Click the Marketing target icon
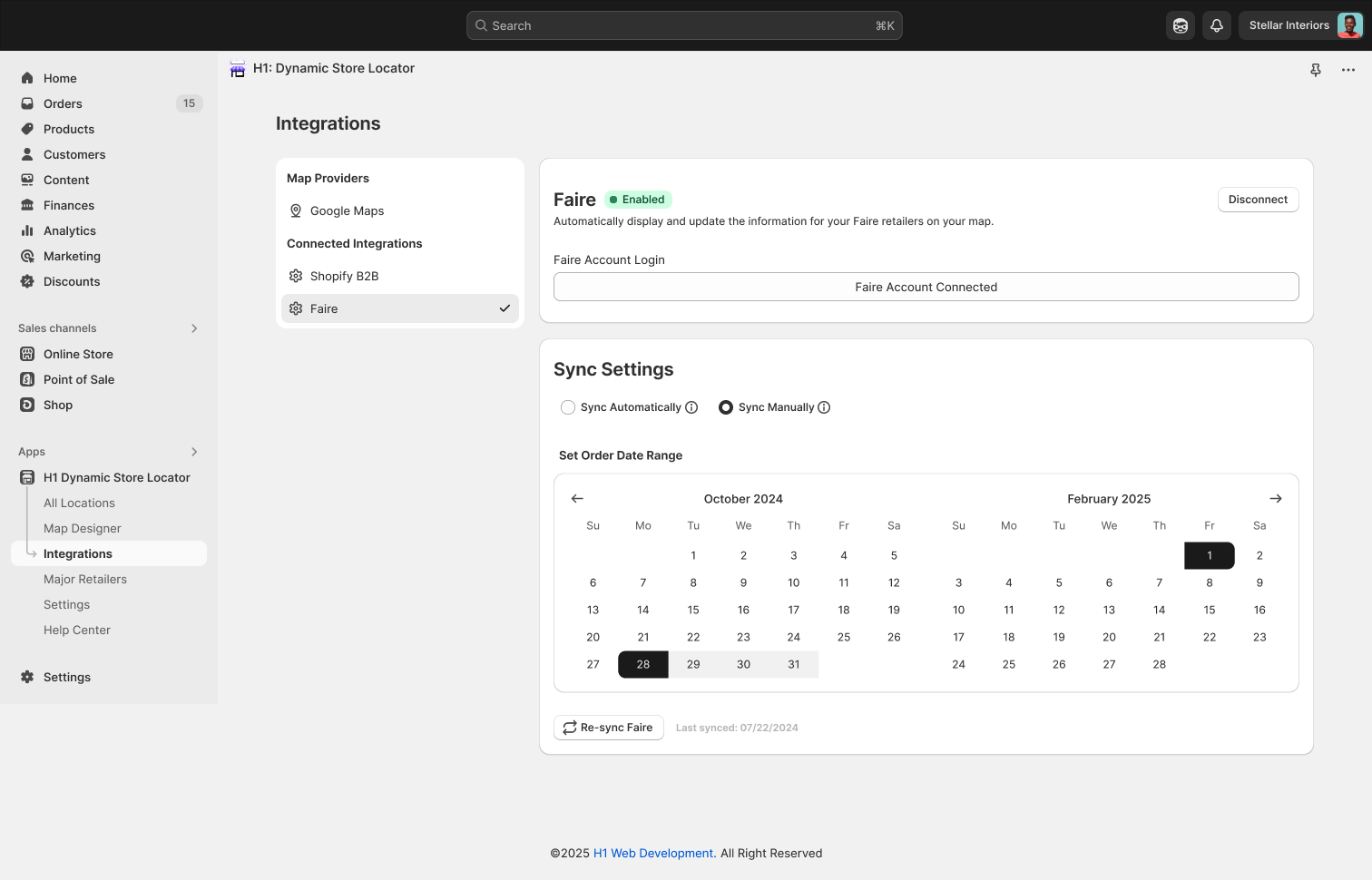1372x880 pixels. click(27, 256)
